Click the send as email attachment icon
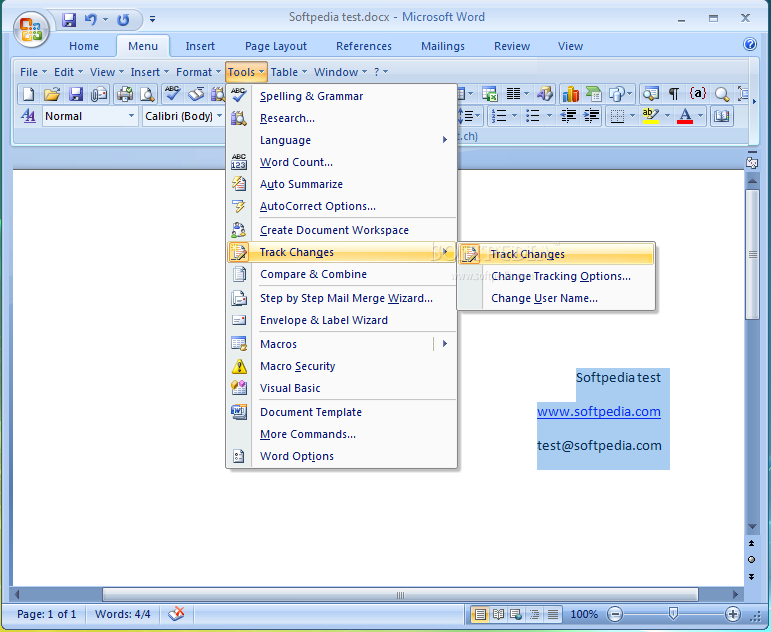 pyautogui.click(x=99, y=93)
